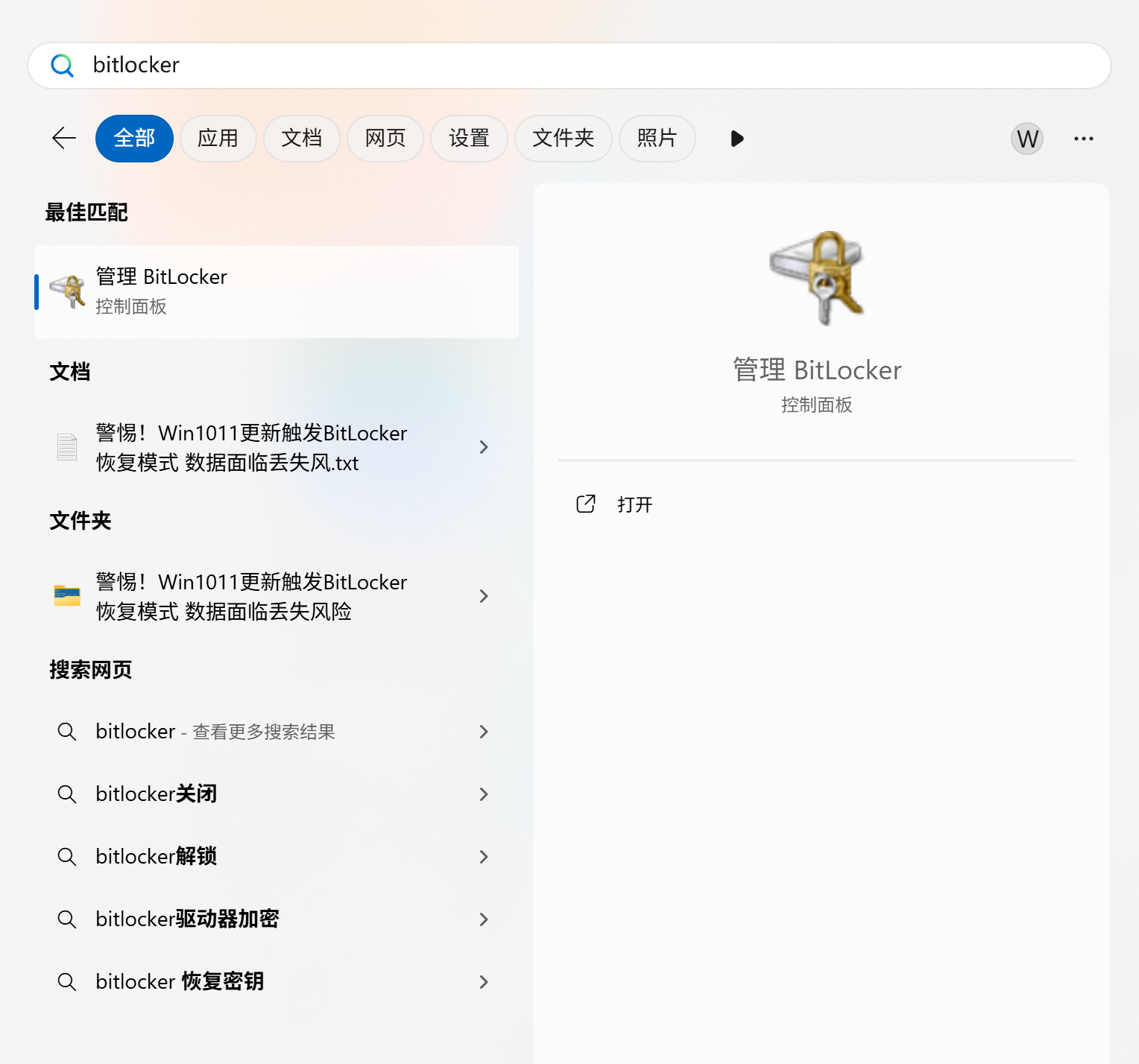The height and width of the screenshot is (1064, 1139).
Task: Click search icon beside bitlocker 查看更多搜索结果
Action: [67, 732]
